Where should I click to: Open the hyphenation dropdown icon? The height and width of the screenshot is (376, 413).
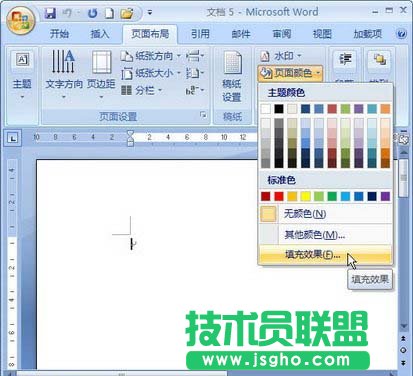195,90
